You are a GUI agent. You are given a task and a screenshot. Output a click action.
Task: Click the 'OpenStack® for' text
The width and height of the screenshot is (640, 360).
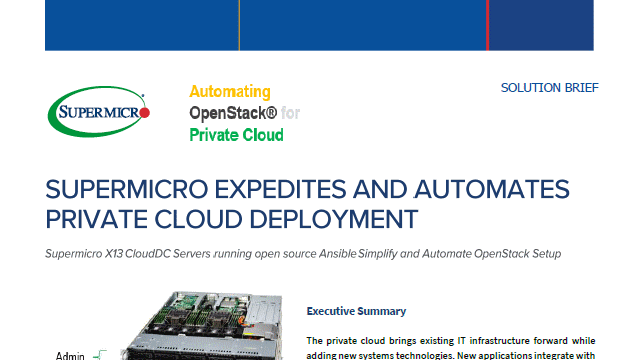pyautogui.click(x=244, y=113)
